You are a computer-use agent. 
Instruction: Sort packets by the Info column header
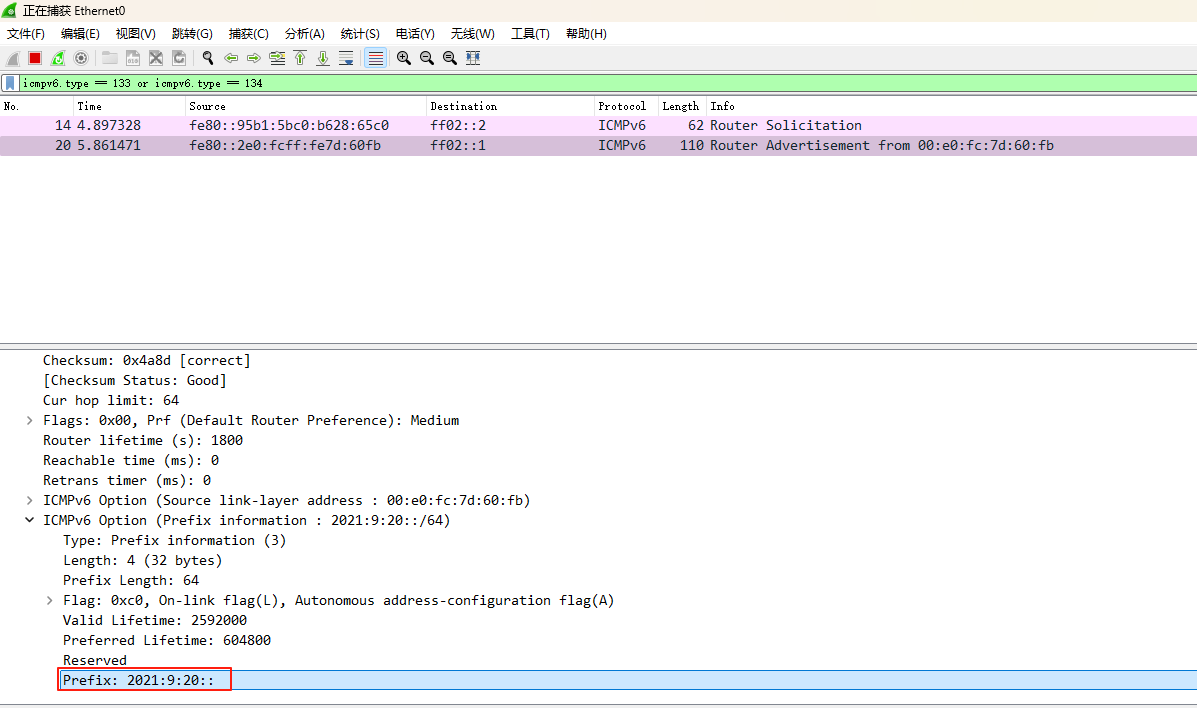coord(951,106)
